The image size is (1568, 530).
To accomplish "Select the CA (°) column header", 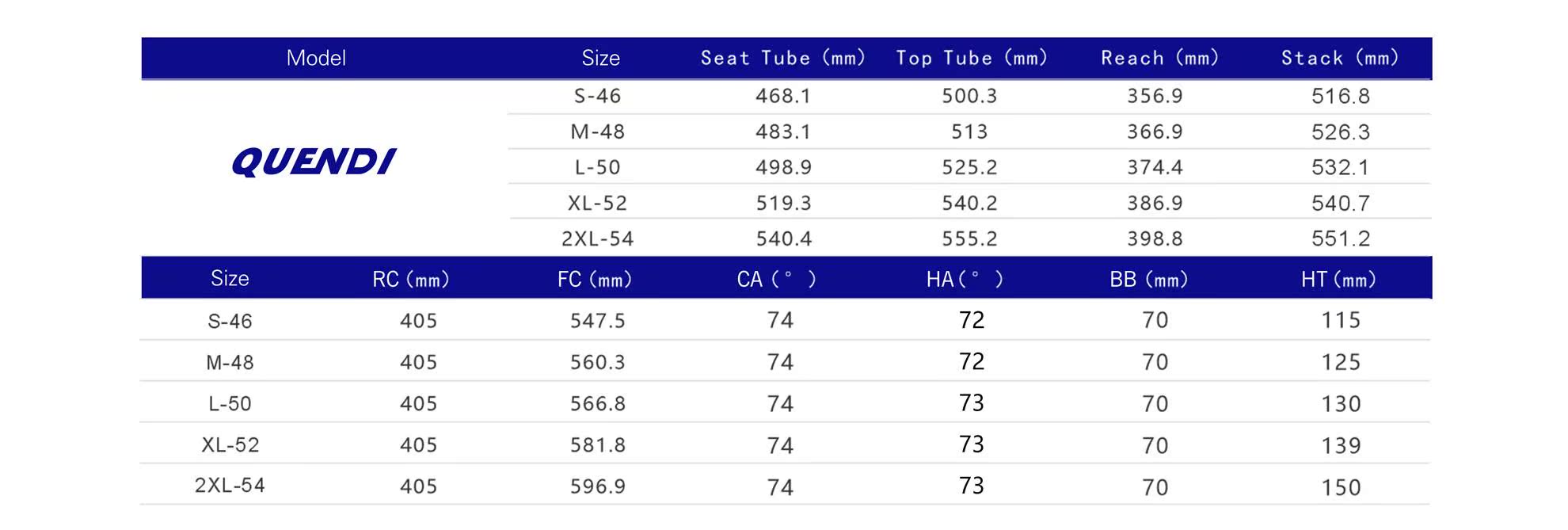I will click(776, 279).
